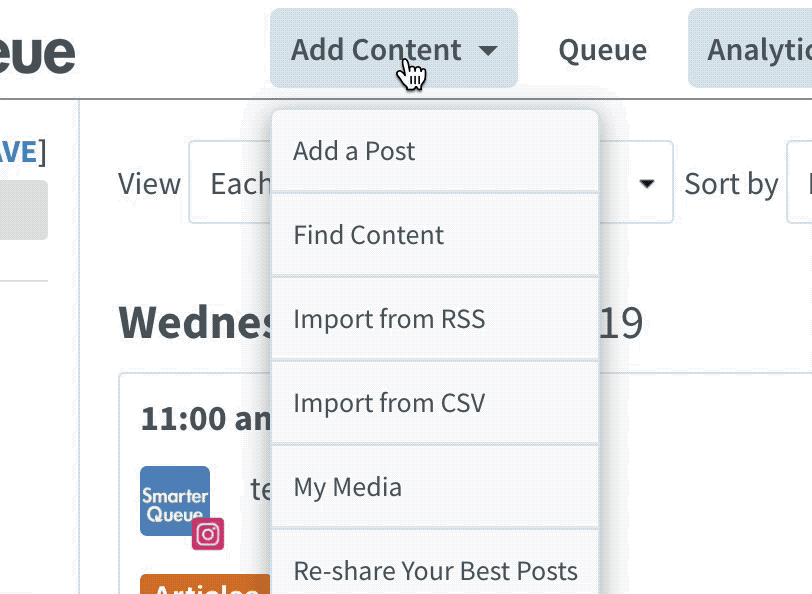Click the View dropdown's black arrow
This screenshot has height=594, width=812.
647,183
